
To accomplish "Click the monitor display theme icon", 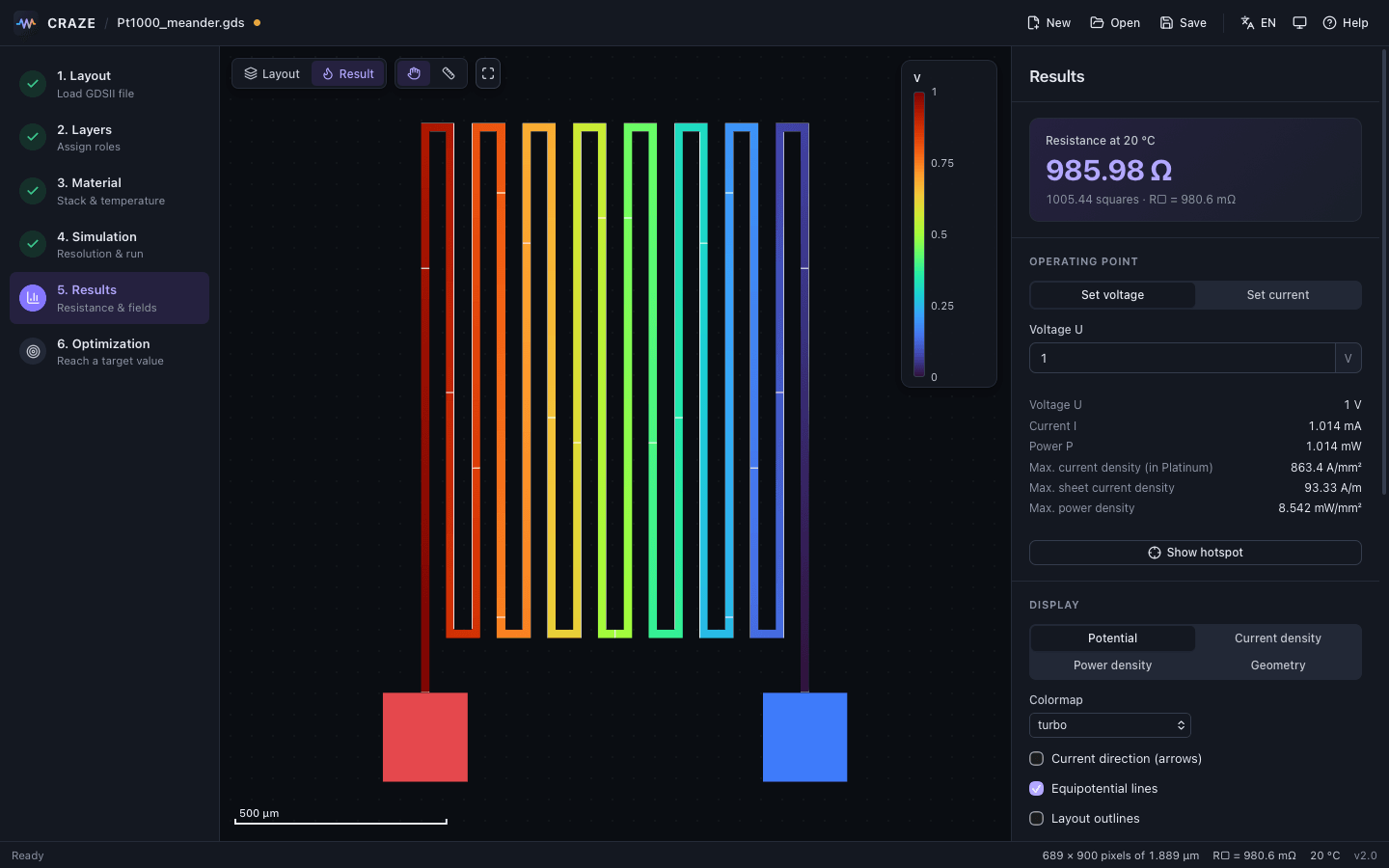I will coord(1299,22).
